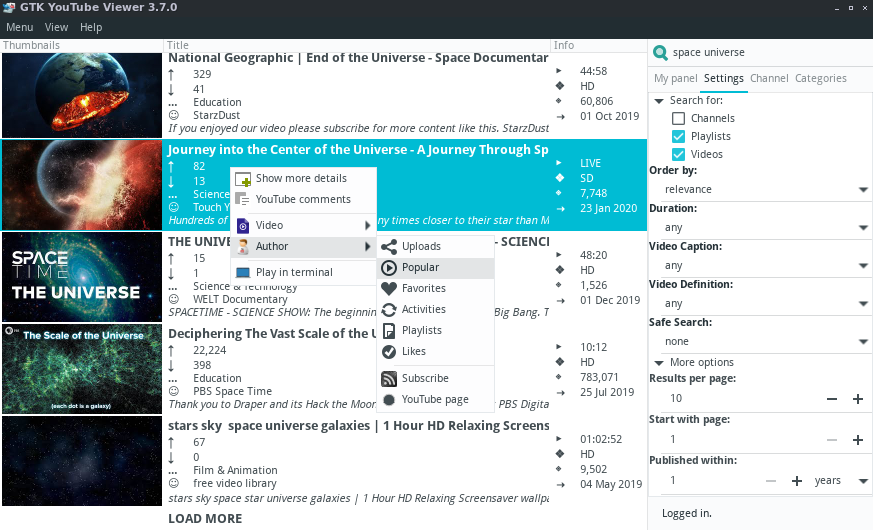The image size is (873, 530).
Task: Select the stars sky galaxies thumbnail
Action: (82, 461)
